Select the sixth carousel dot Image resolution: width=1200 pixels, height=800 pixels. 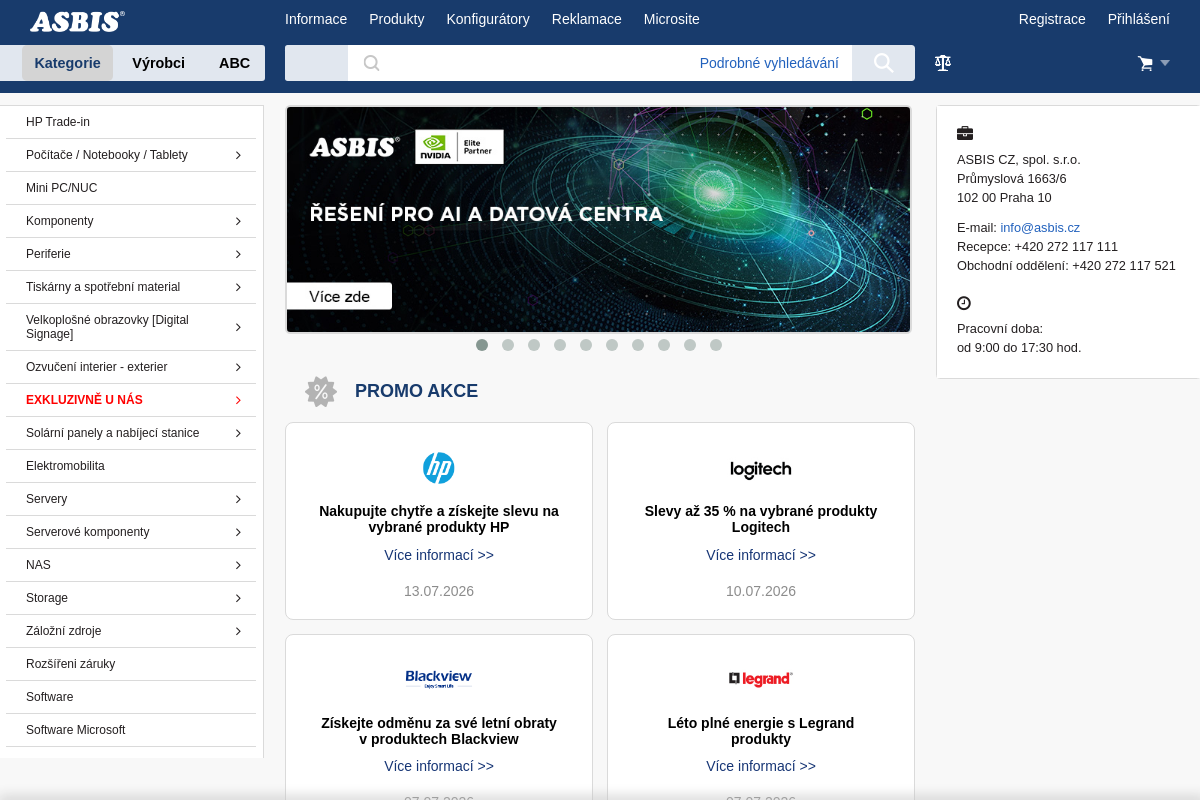[612, 345]
